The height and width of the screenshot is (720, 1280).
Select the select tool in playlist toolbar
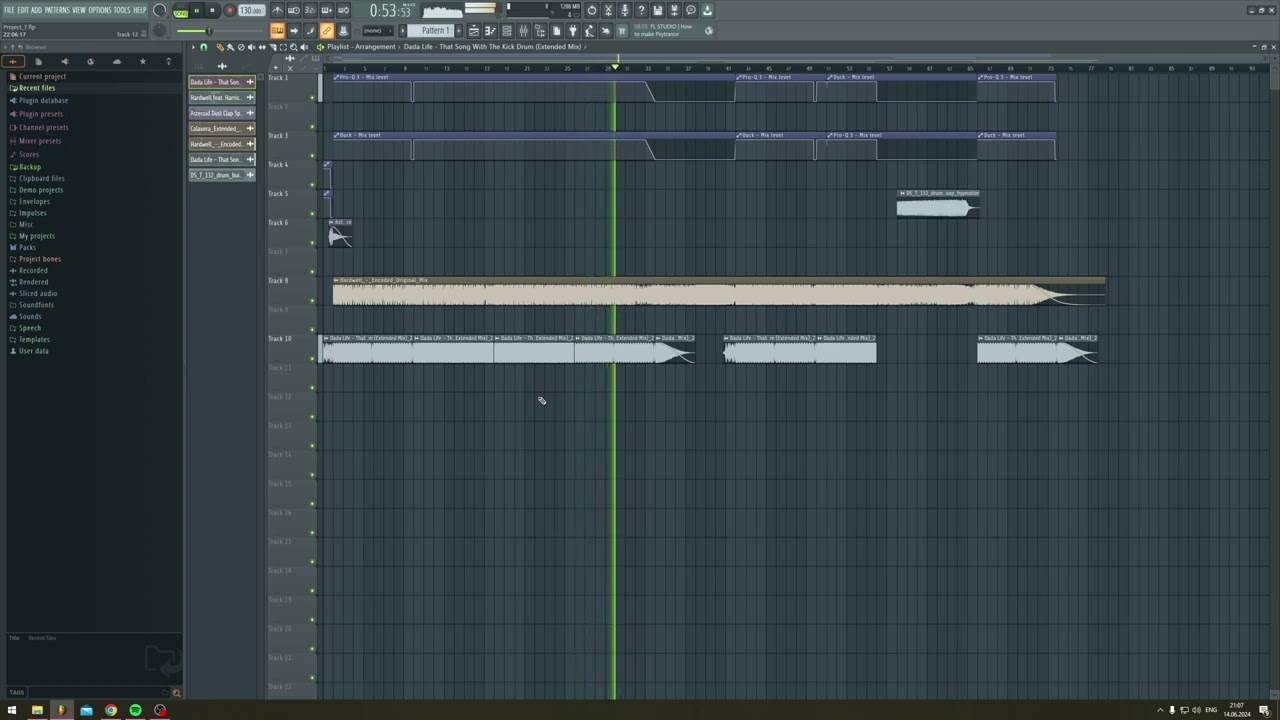click(x=283, y=47)
